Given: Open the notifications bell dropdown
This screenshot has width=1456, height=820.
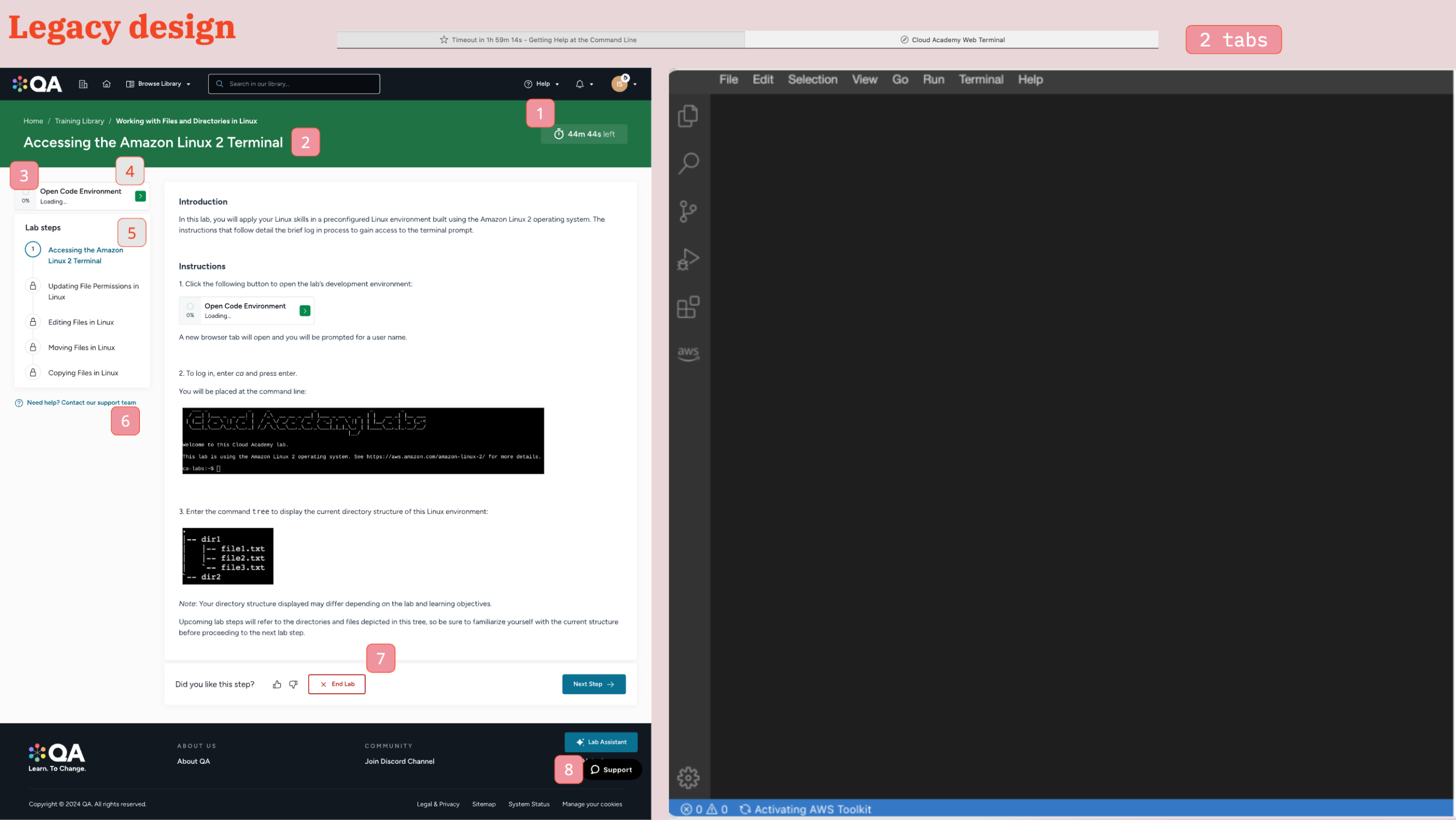Looking at the screenshot, I should (584, 84).
